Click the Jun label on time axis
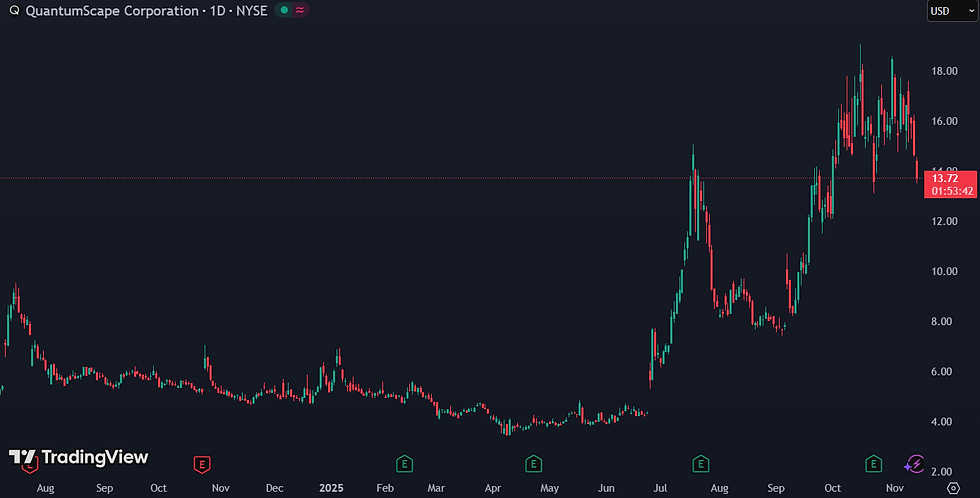This screenshot has height=498, width=980. tap(606, 488)
